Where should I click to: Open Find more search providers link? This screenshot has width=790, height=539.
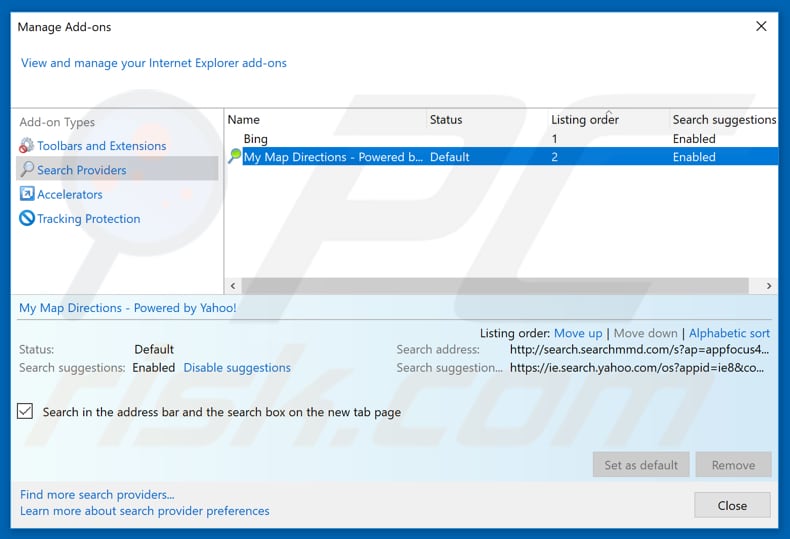tap(97, 495)
